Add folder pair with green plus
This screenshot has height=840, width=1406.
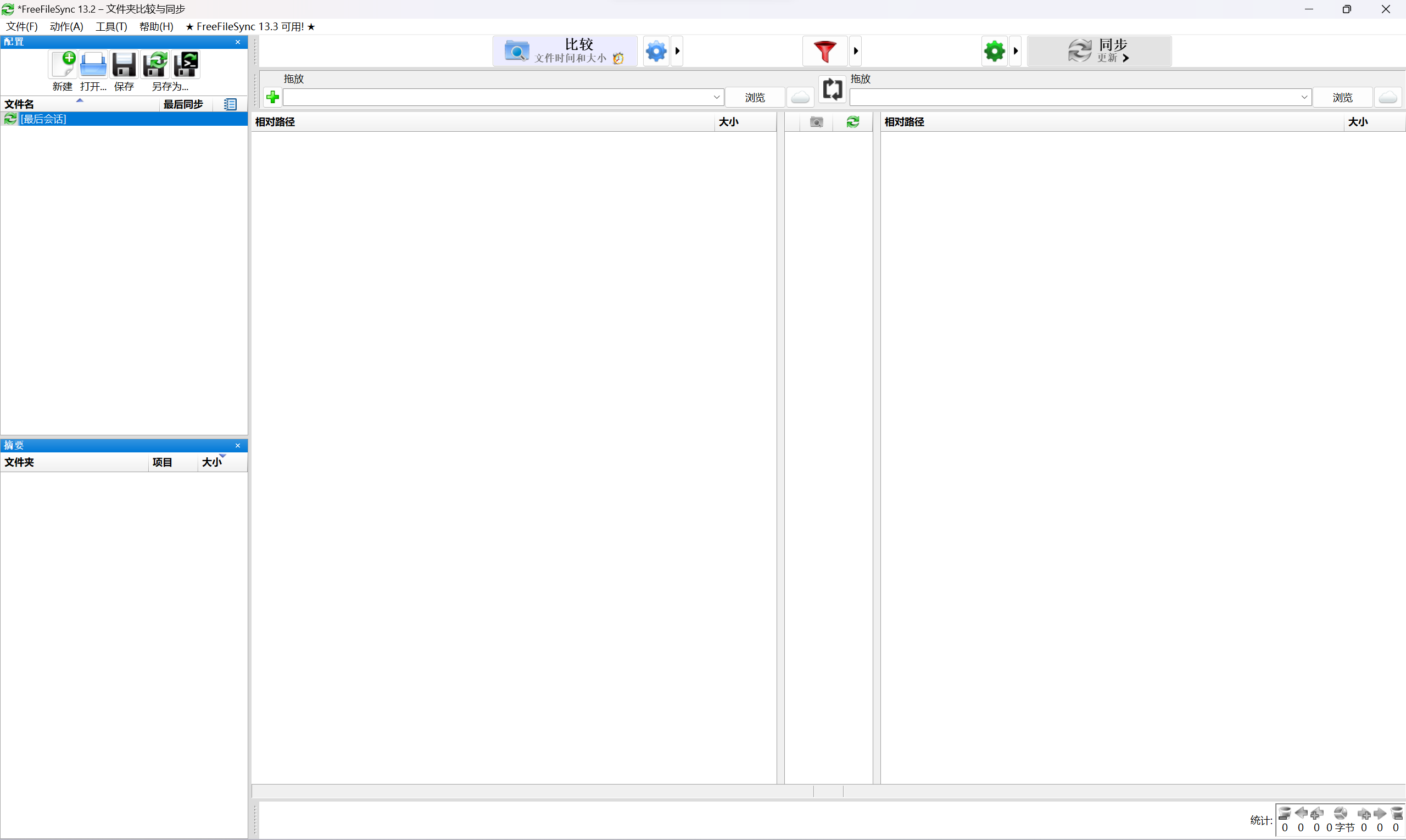pyautogui.click(x=272, y=97)
